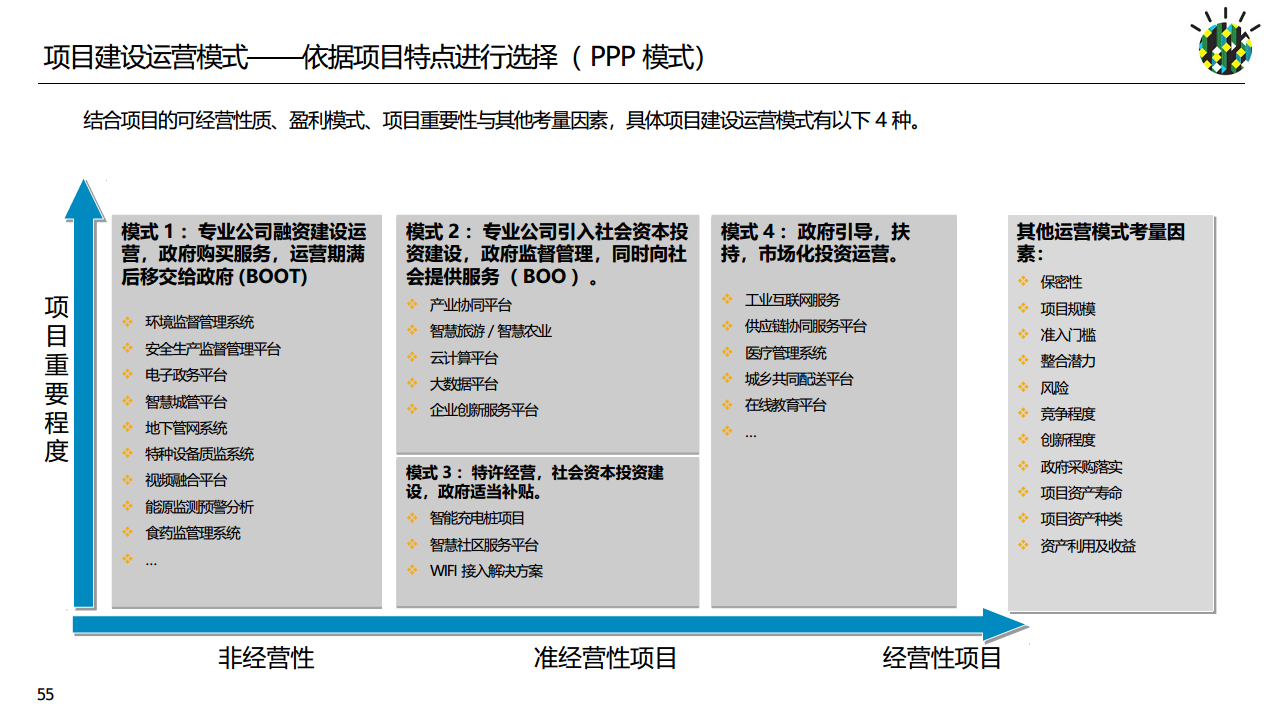
Task: Select the diamond bullet beside 环境监督管理系统
Action: 124,322
